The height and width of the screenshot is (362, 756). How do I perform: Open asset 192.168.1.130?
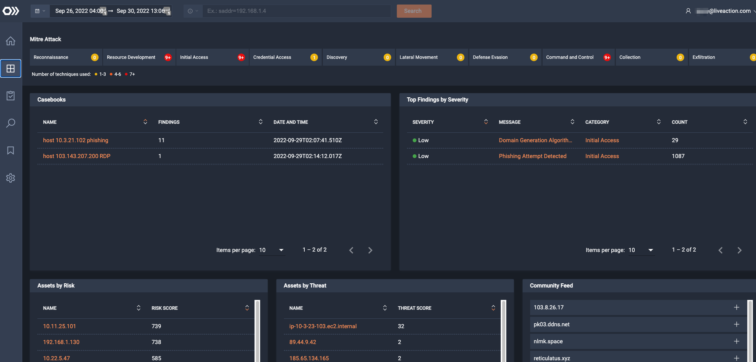tap(61, 342)
